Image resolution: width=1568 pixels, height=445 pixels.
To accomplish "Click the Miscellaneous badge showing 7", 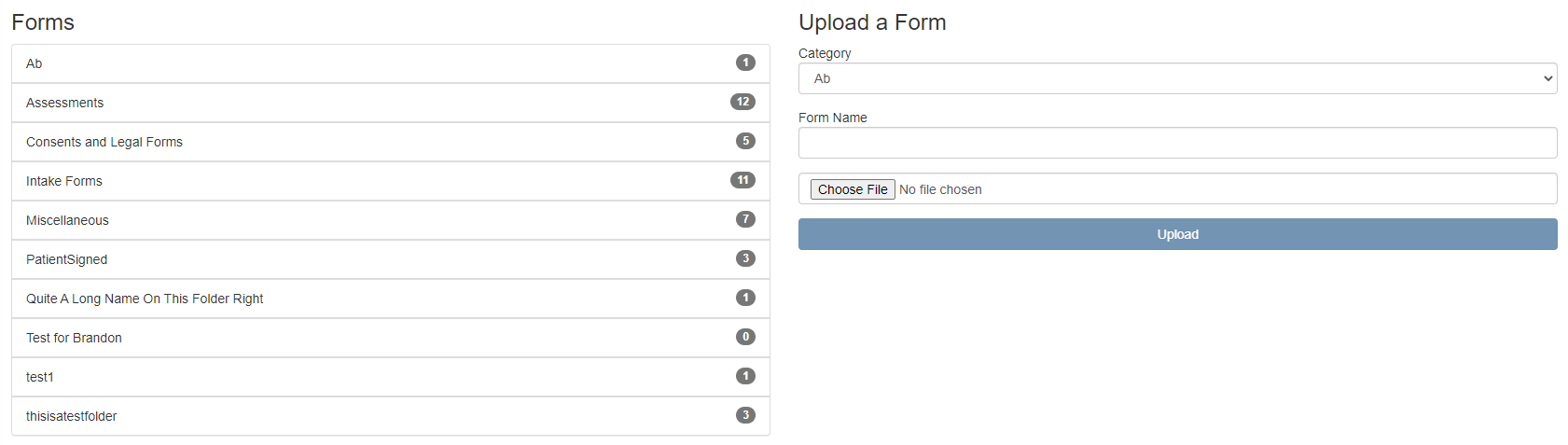I will tap(745, 219).
